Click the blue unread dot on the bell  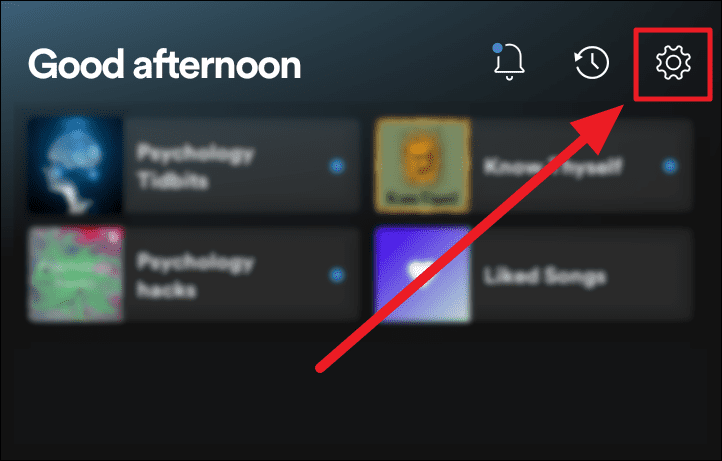click(497, 47)
